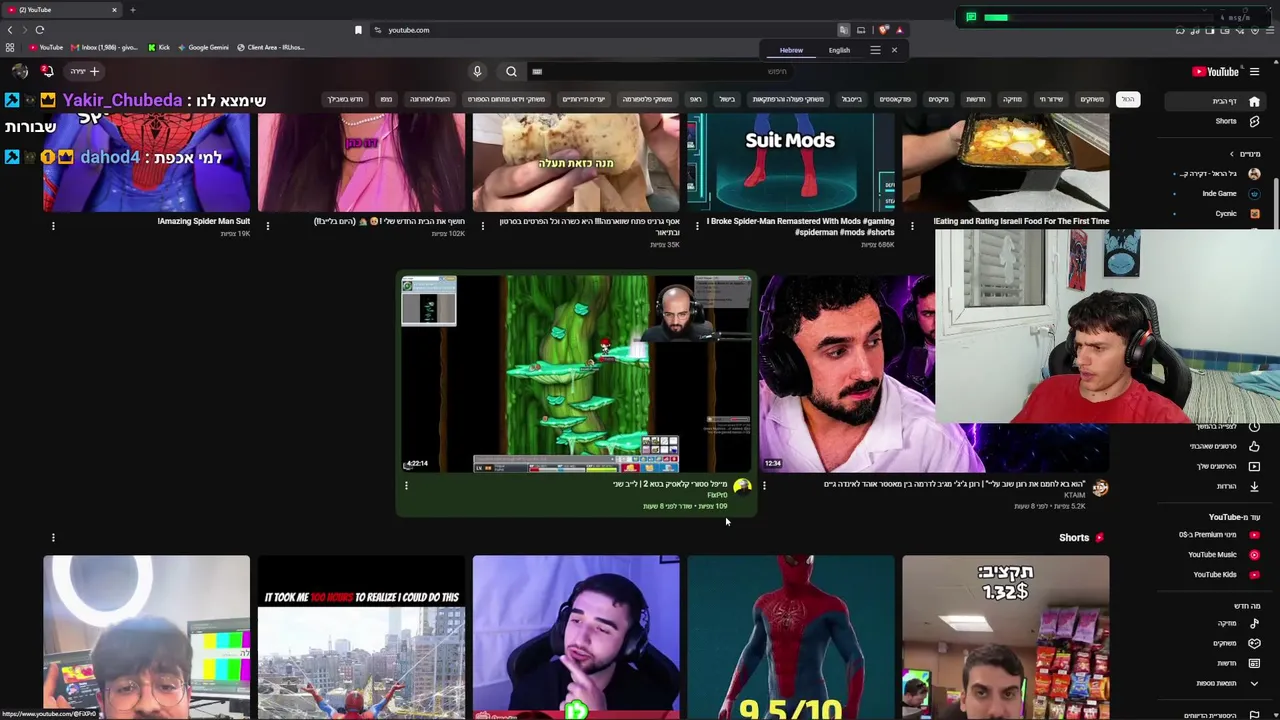1280x720 pixels.
Task: Start voice search with the microphone
Action: [477, 71]
